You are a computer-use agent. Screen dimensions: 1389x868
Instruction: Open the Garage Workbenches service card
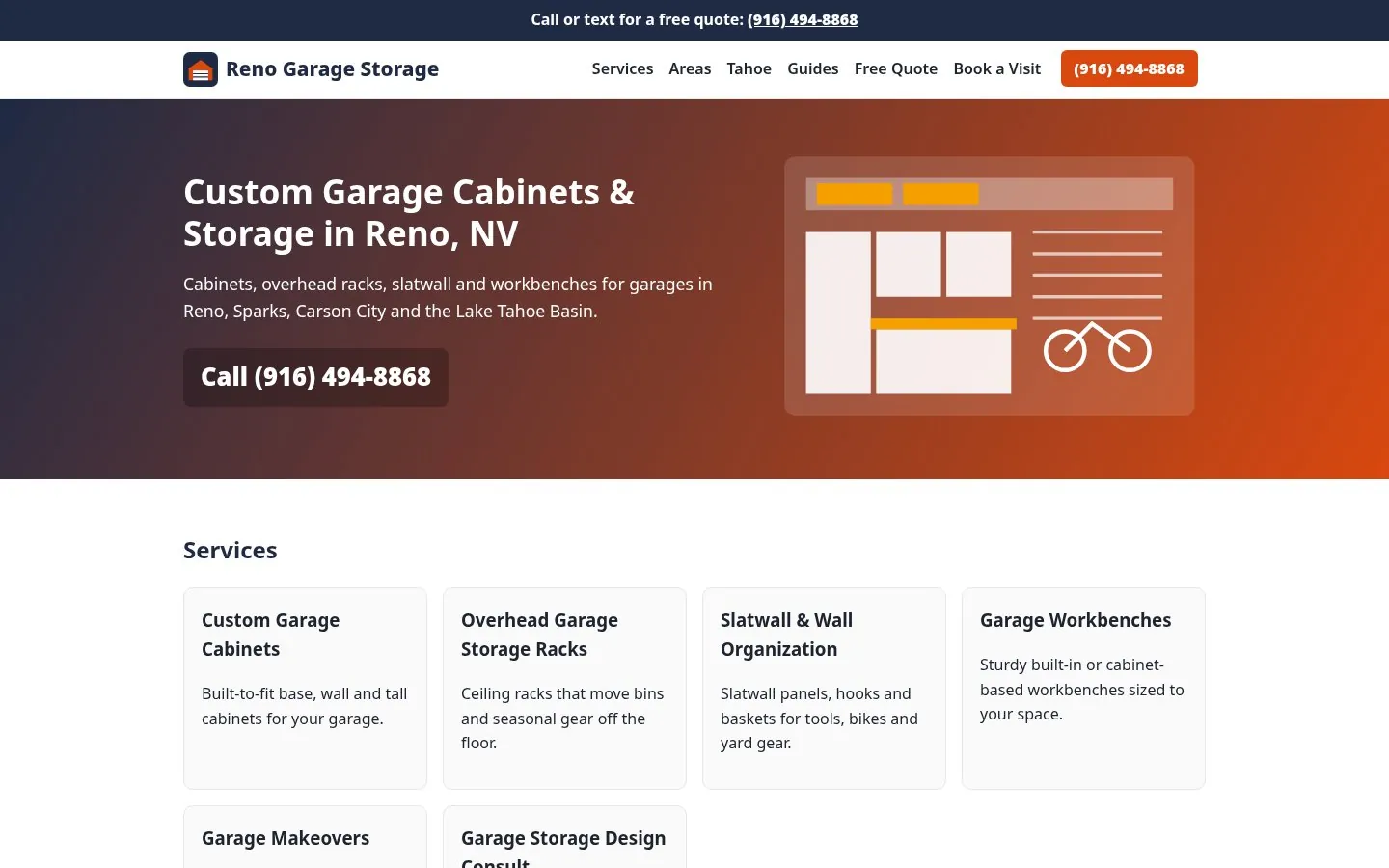pos(1083,689)
